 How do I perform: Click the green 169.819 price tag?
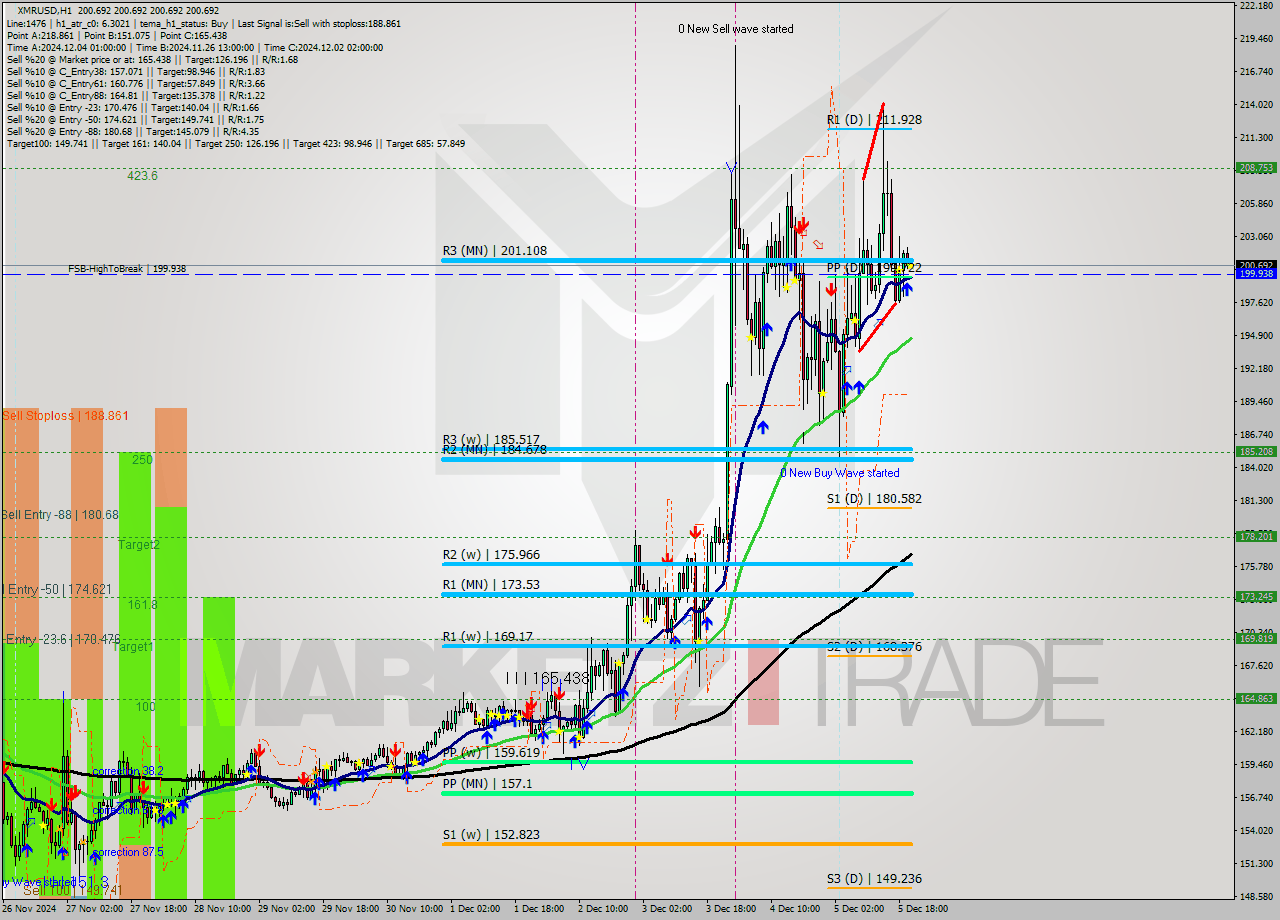1256,639
